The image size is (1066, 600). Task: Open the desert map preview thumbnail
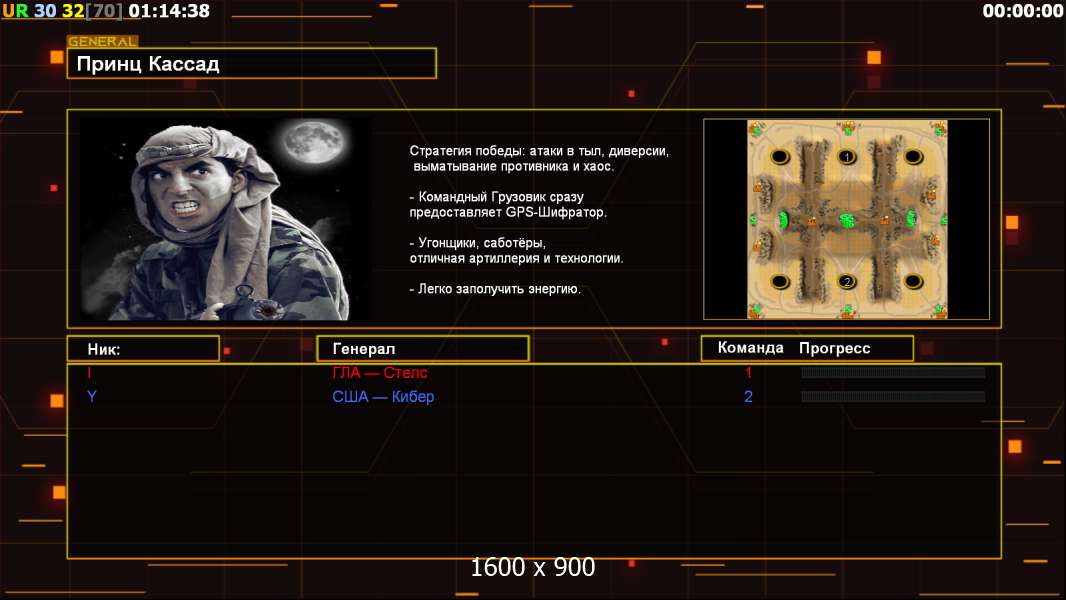coord(847,219)
